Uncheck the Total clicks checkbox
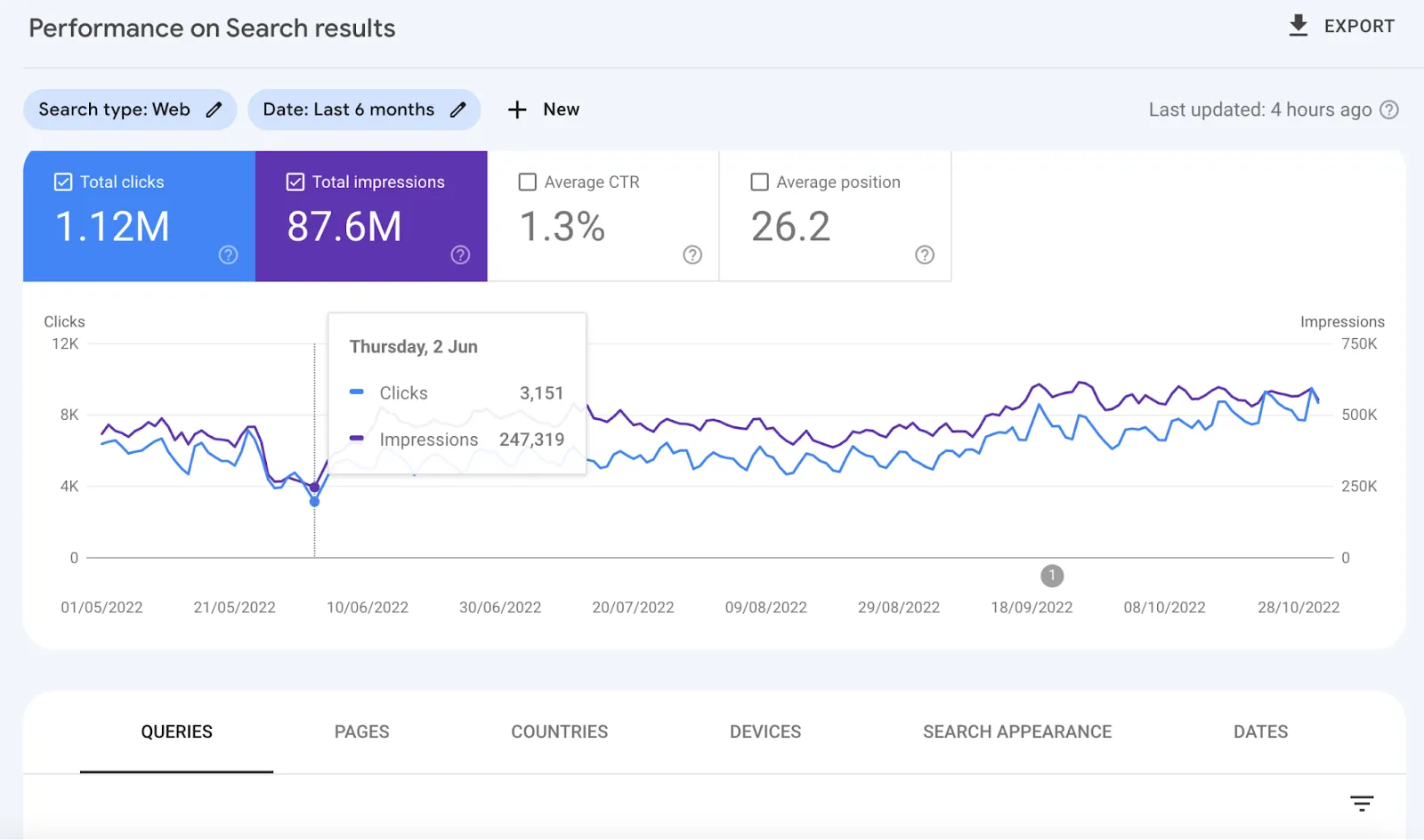1424x840 pixels. click(x=63, y=182)
